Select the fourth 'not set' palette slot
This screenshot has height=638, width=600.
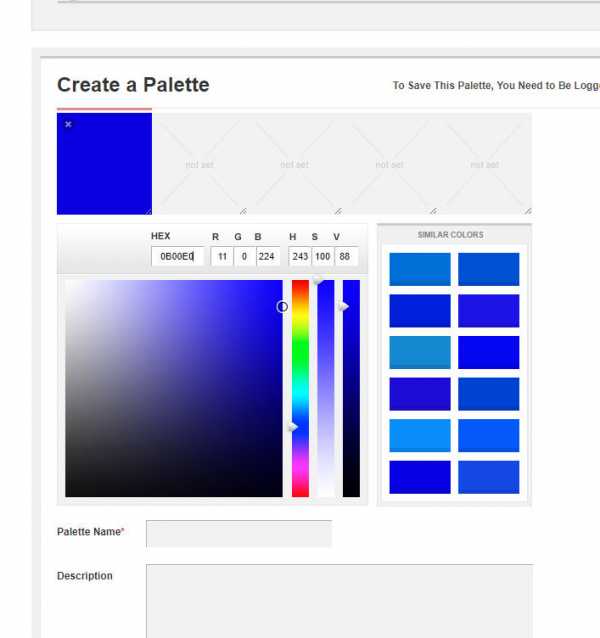coord(389,164)
